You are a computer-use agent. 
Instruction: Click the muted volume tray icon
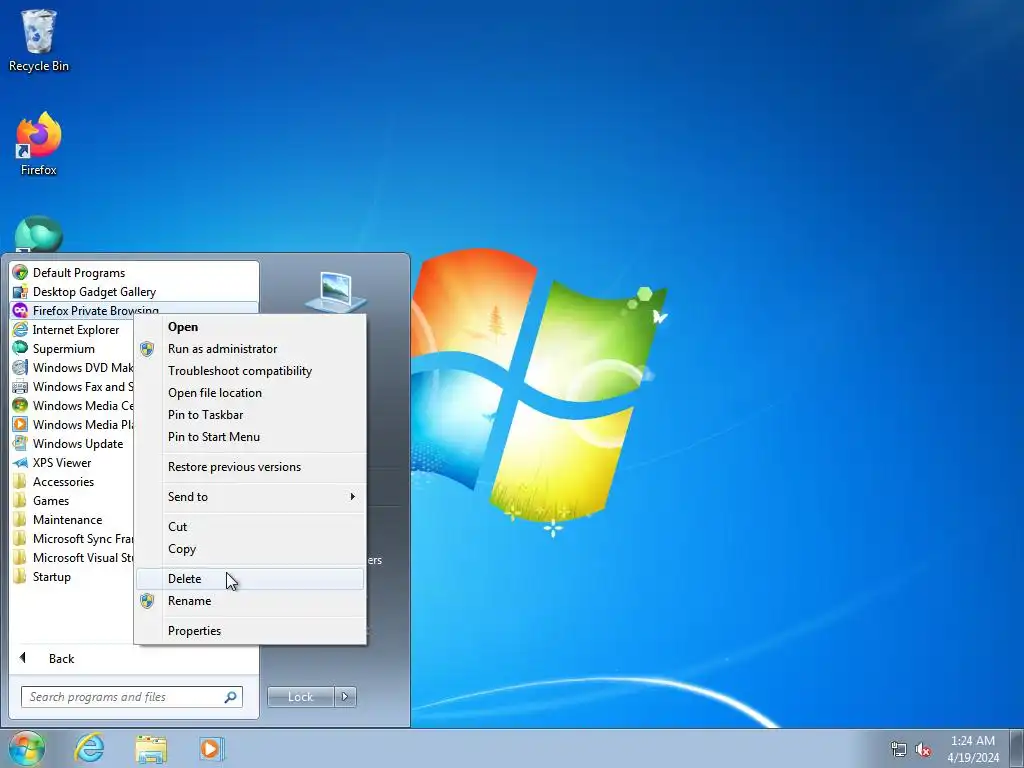[923, 750]
